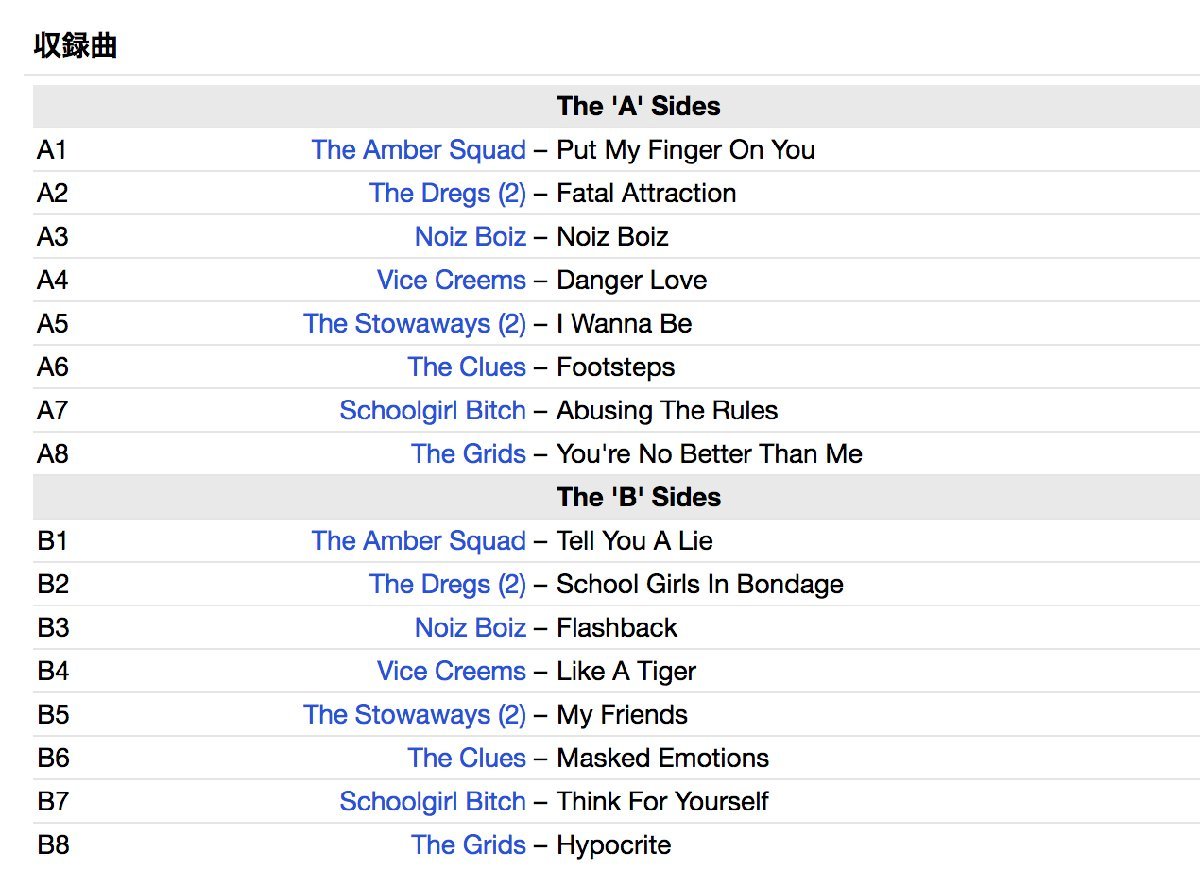
Task: Click Noiz Boiz artist link on track A3
Action: pos(470,237)
